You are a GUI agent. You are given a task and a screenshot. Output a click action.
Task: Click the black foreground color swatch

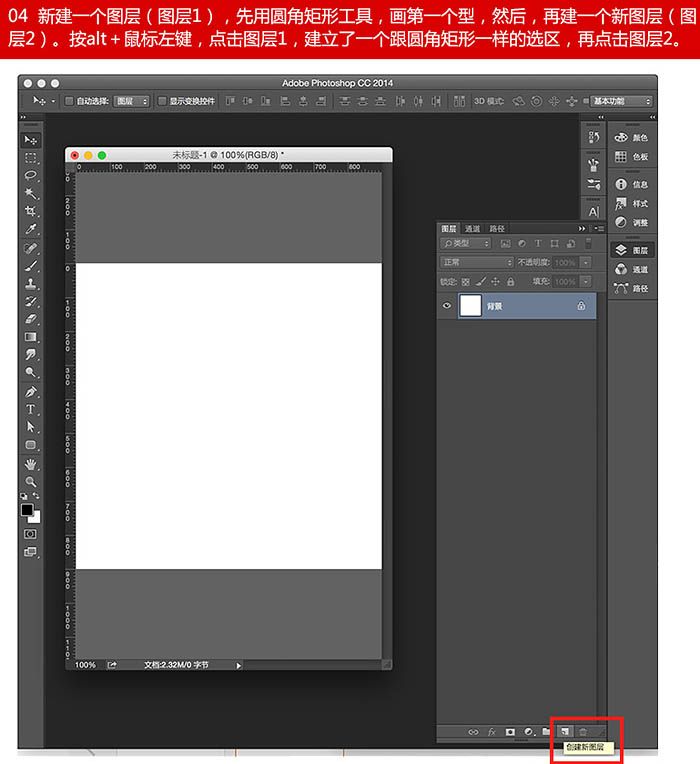click(27, 510)
